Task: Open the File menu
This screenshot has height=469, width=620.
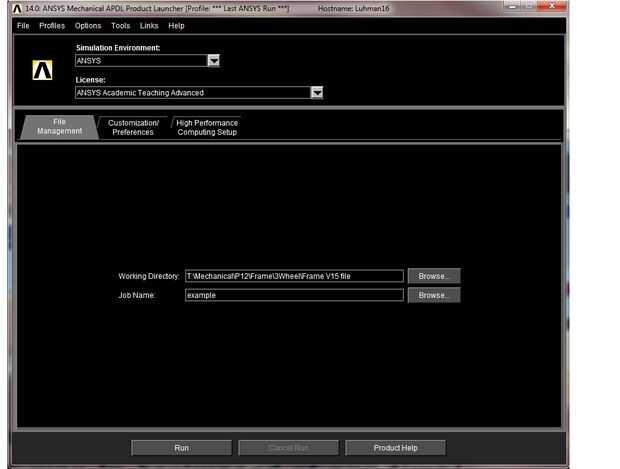Action: pos(23,26)
